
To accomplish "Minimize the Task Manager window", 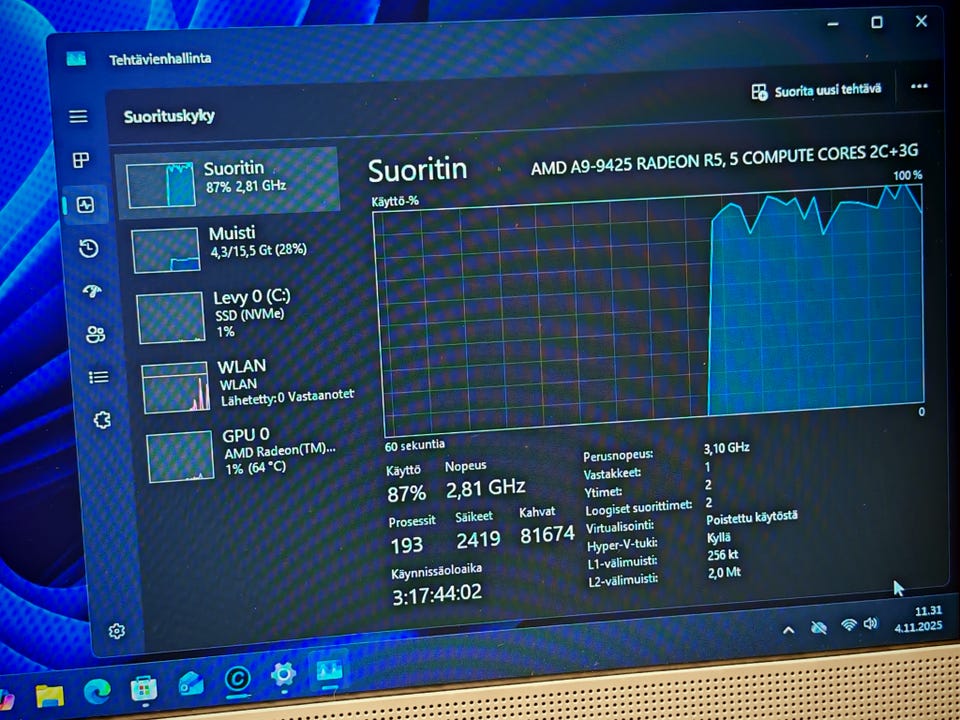I will 833,24.
